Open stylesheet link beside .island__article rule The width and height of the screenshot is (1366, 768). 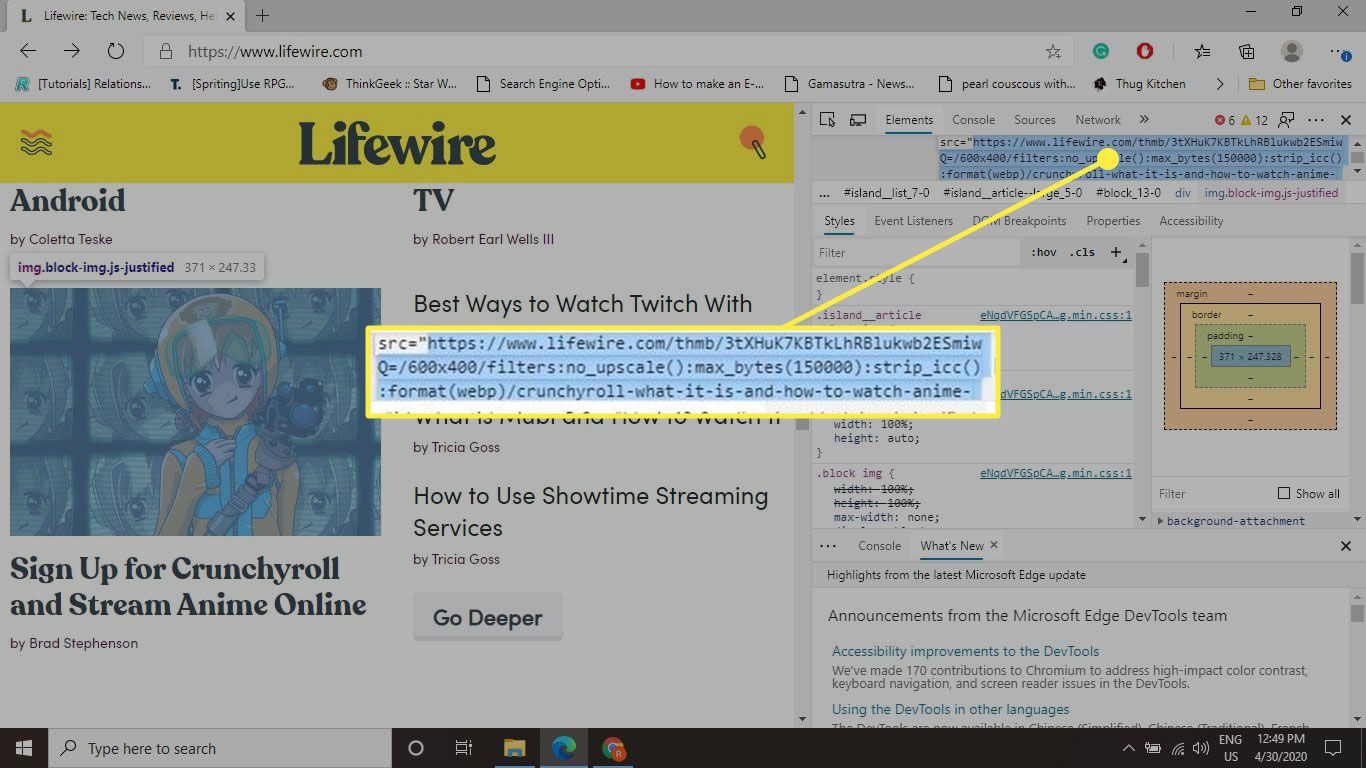tap(1056, 315)
